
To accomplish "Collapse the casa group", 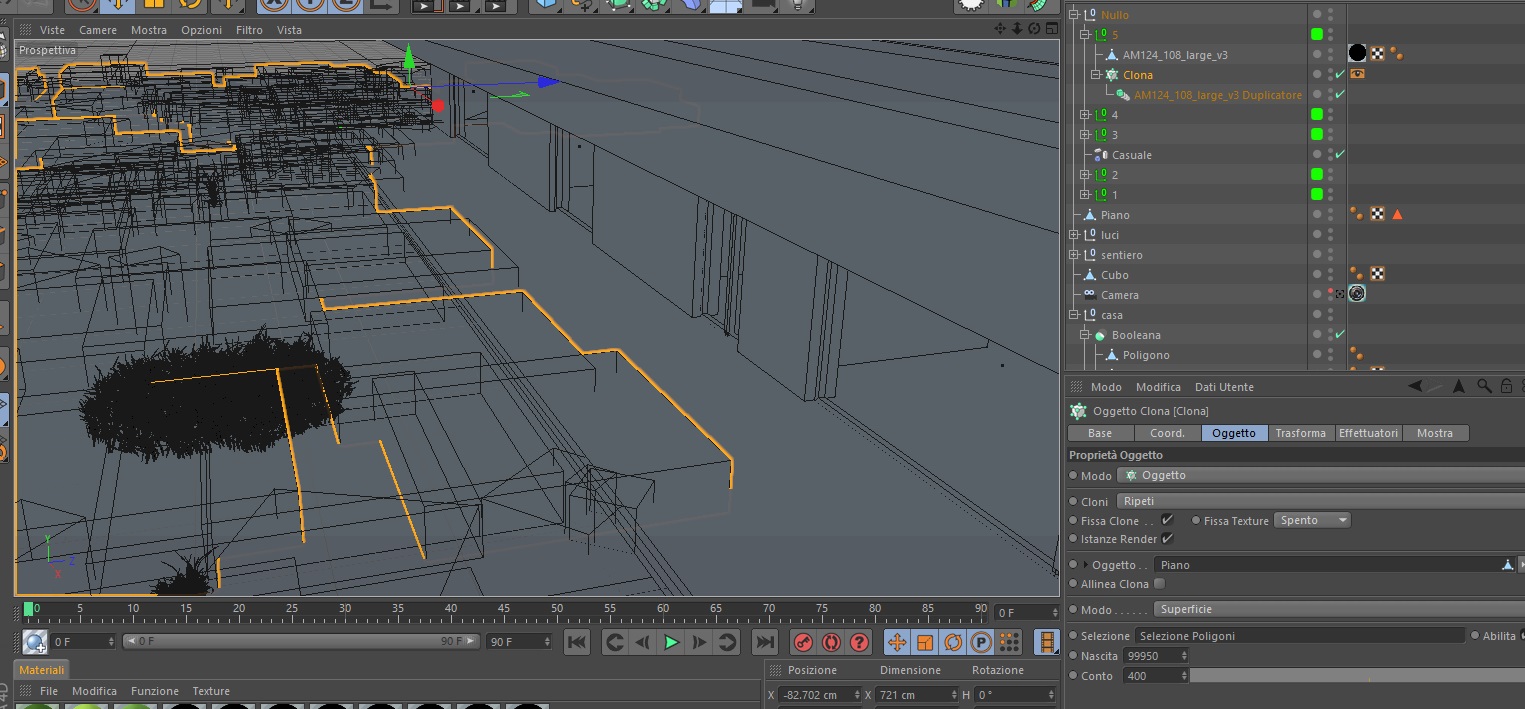I will pos(1074,314).
